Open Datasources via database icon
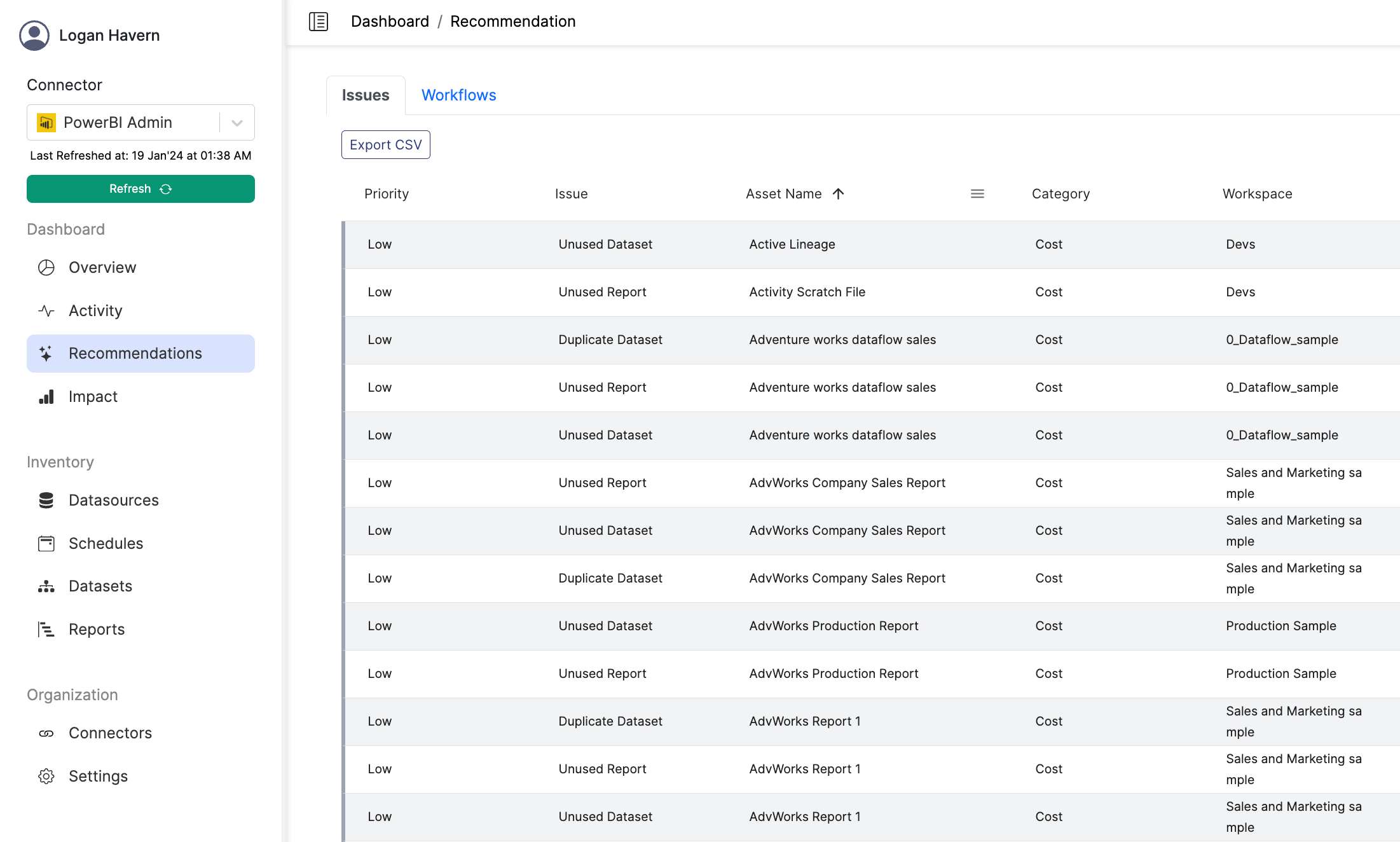 46,500
